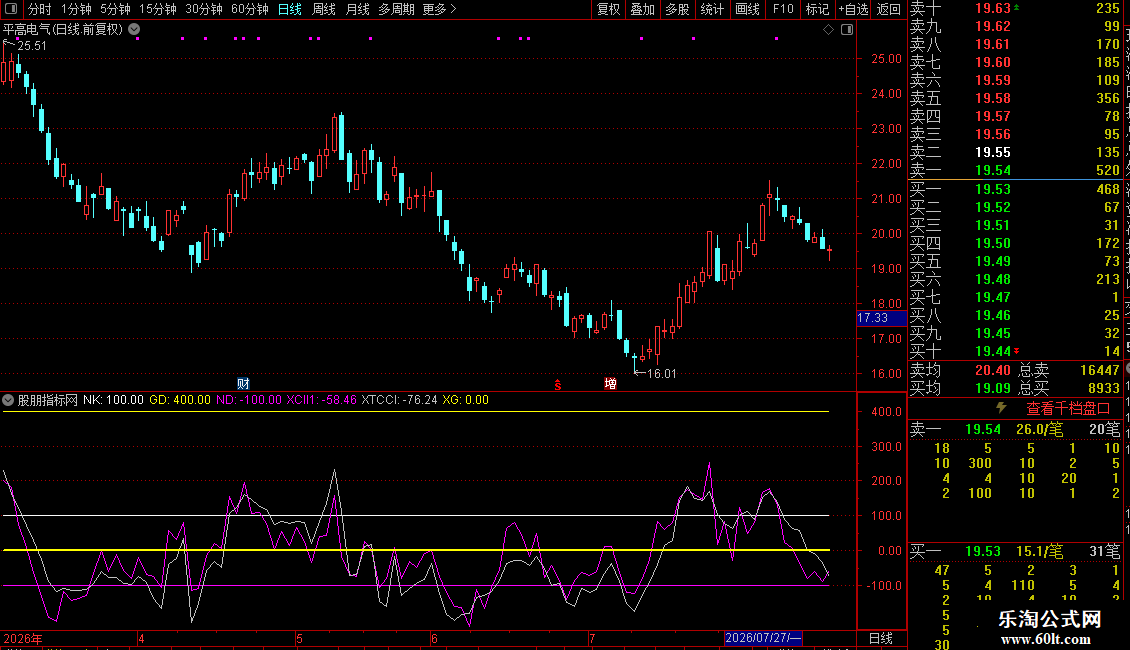This screenshot has height=650, width=1130.
Task: Select the 1分钟 period tab
Action: 76,9
